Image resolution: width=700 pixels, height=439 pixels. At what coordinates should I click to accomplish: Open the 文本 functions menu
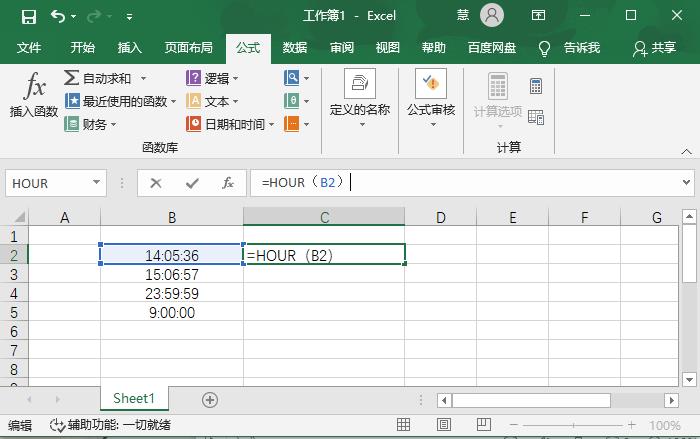click(x=212, y=101)
